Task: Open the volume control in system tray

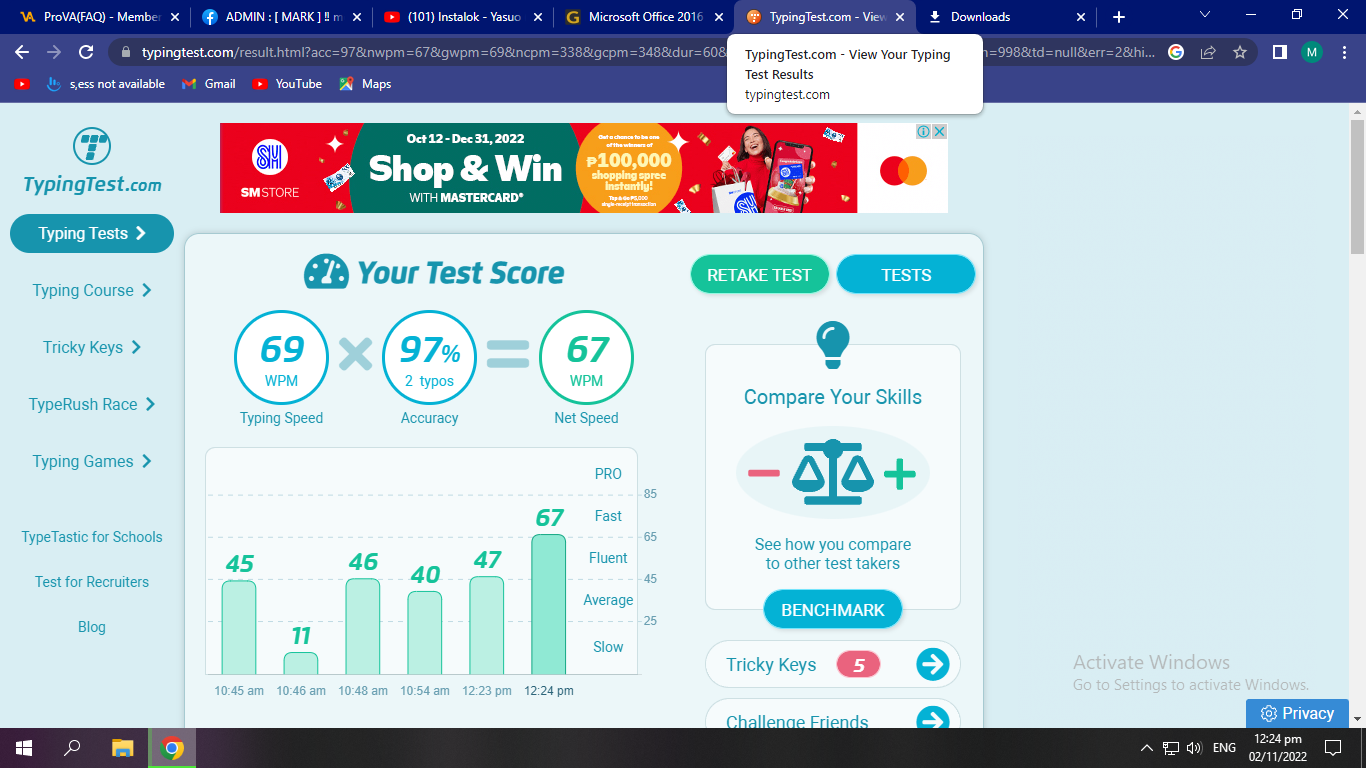Action: pyautogui.click(x=1194, y=748)
